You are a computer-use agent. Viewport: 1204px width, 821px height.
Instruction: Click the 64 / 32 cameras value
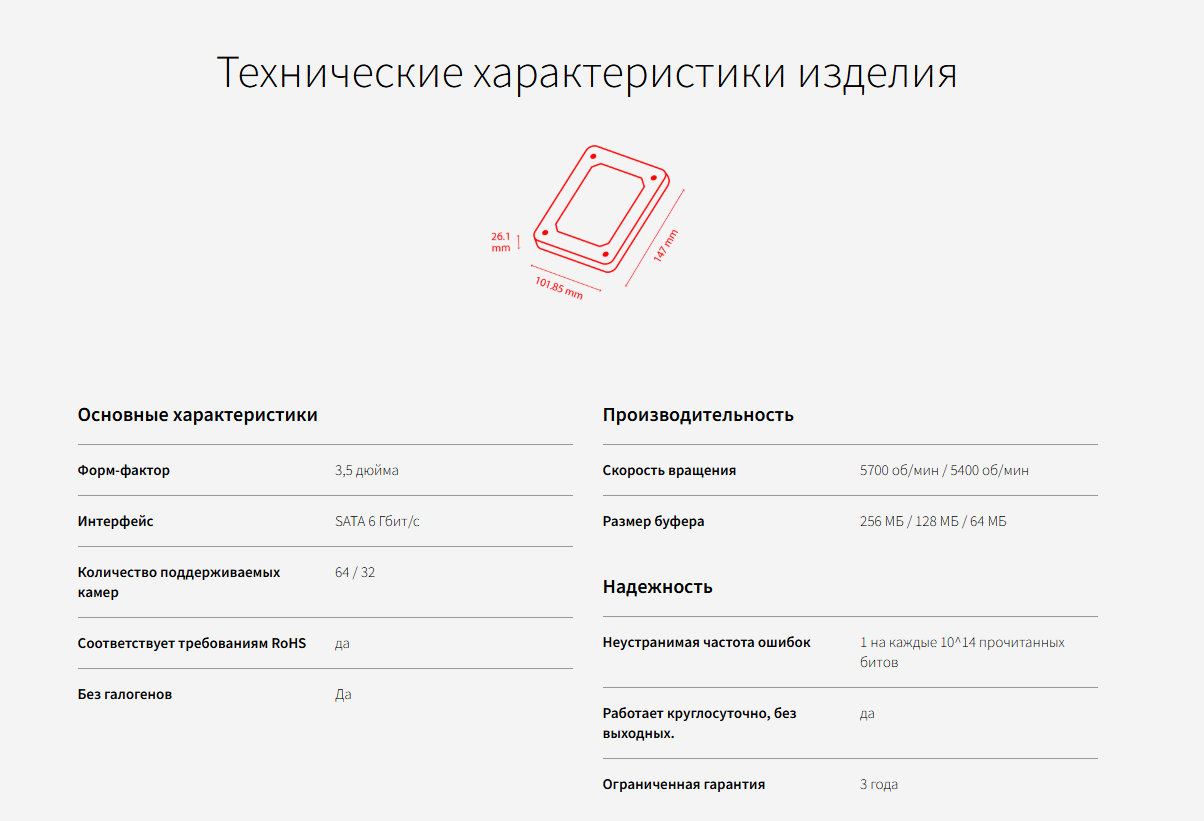pos(355,572)
